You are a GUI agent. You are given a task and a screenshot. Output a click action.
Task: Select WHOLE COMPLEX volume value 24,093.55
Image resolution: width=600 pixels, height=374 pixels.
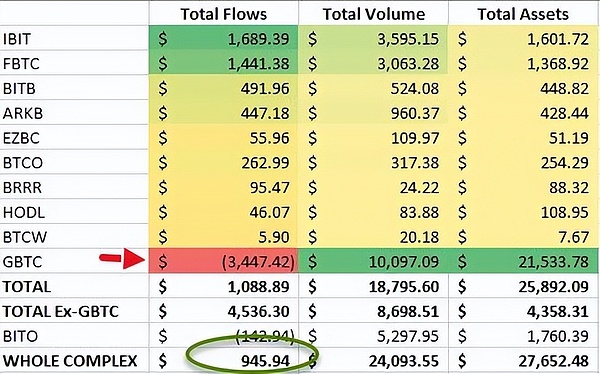pyautogui.click(x=404, y=361)
